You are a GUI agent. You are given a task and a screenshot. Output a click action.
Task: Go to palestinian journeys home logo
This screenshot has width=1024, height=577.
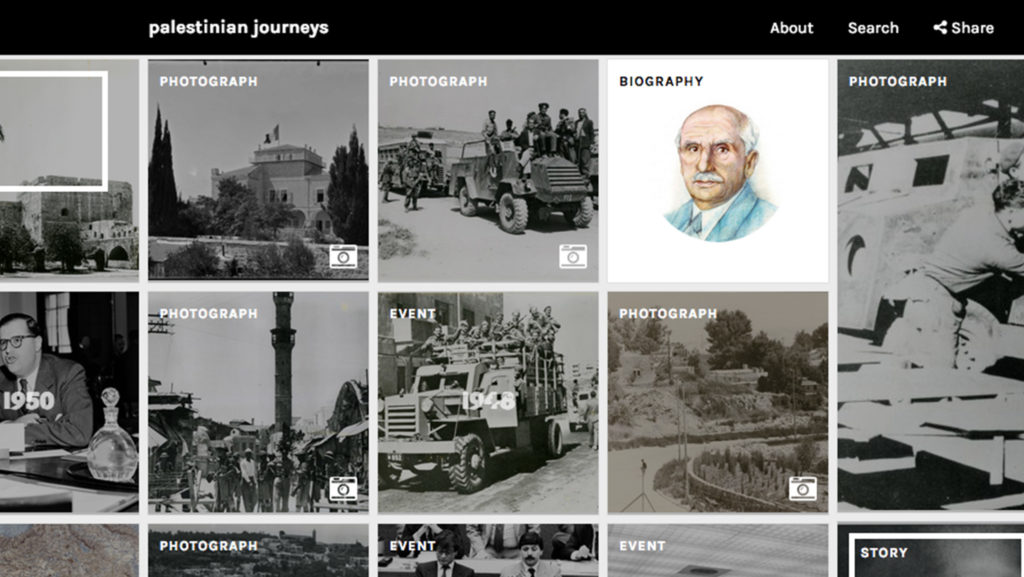(238, 28)
